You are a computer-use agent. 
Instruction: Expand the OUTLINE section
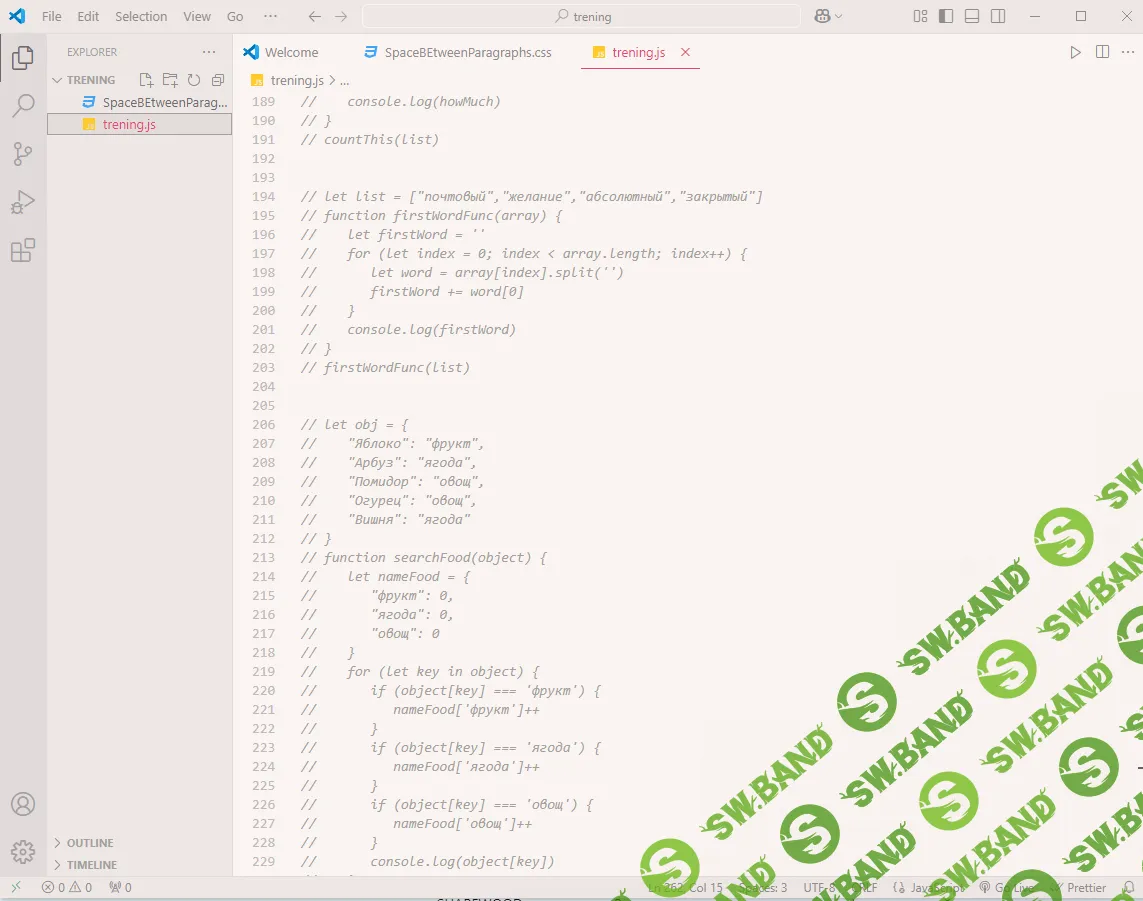(89, 843)
